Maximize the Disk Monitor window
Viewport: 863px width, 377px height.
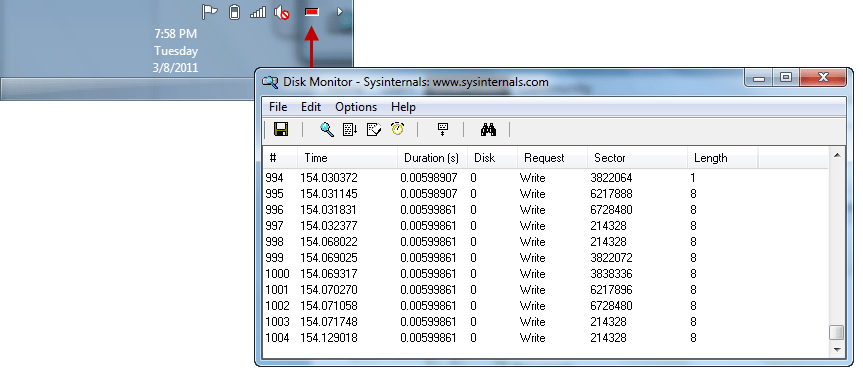click(x=786, y=78)
